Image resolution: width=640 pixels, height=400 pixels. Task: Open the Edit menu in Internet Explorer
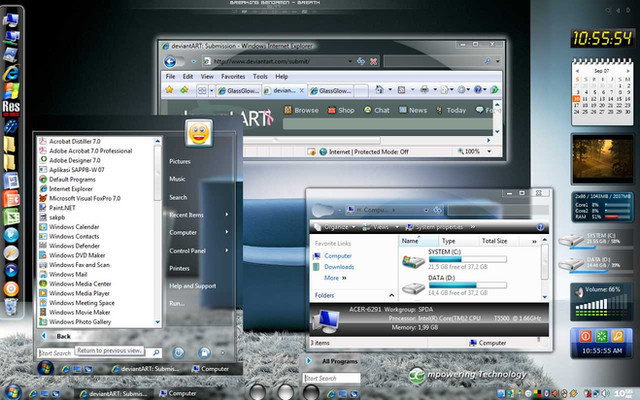pyautogui.click(x=188, y=76)
